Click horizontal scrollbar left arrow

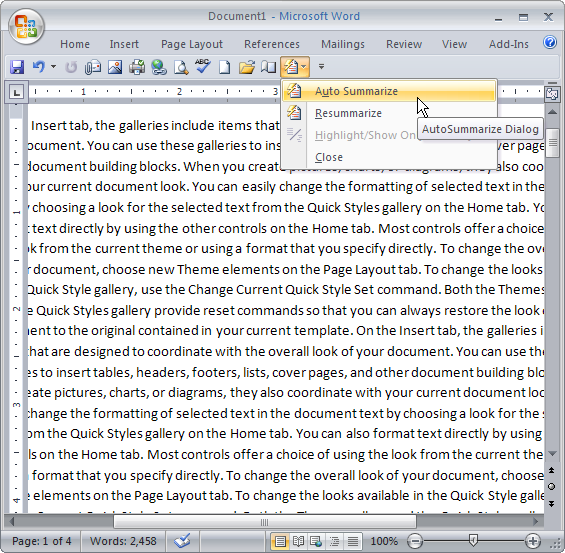tap(12, 522)
